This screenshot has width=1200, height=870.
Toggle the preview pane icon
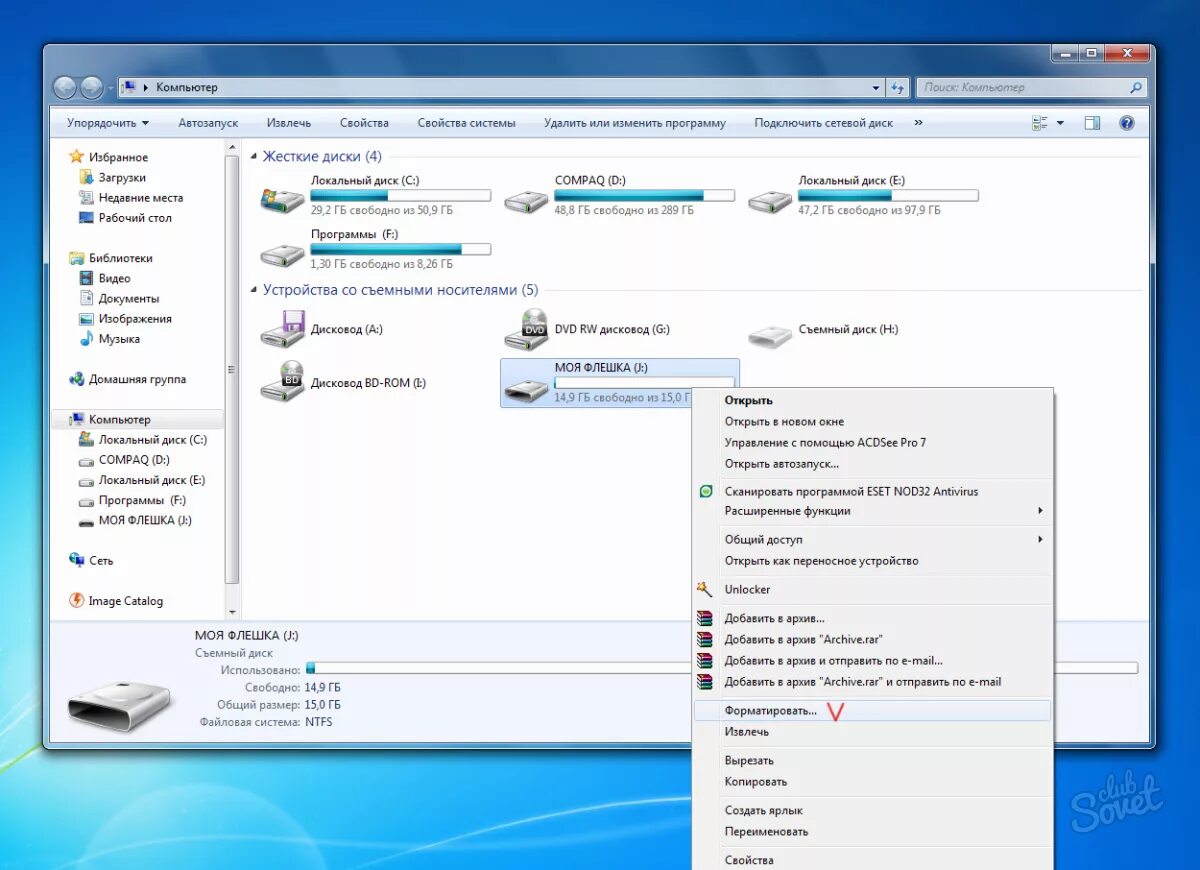(1092, 123)
